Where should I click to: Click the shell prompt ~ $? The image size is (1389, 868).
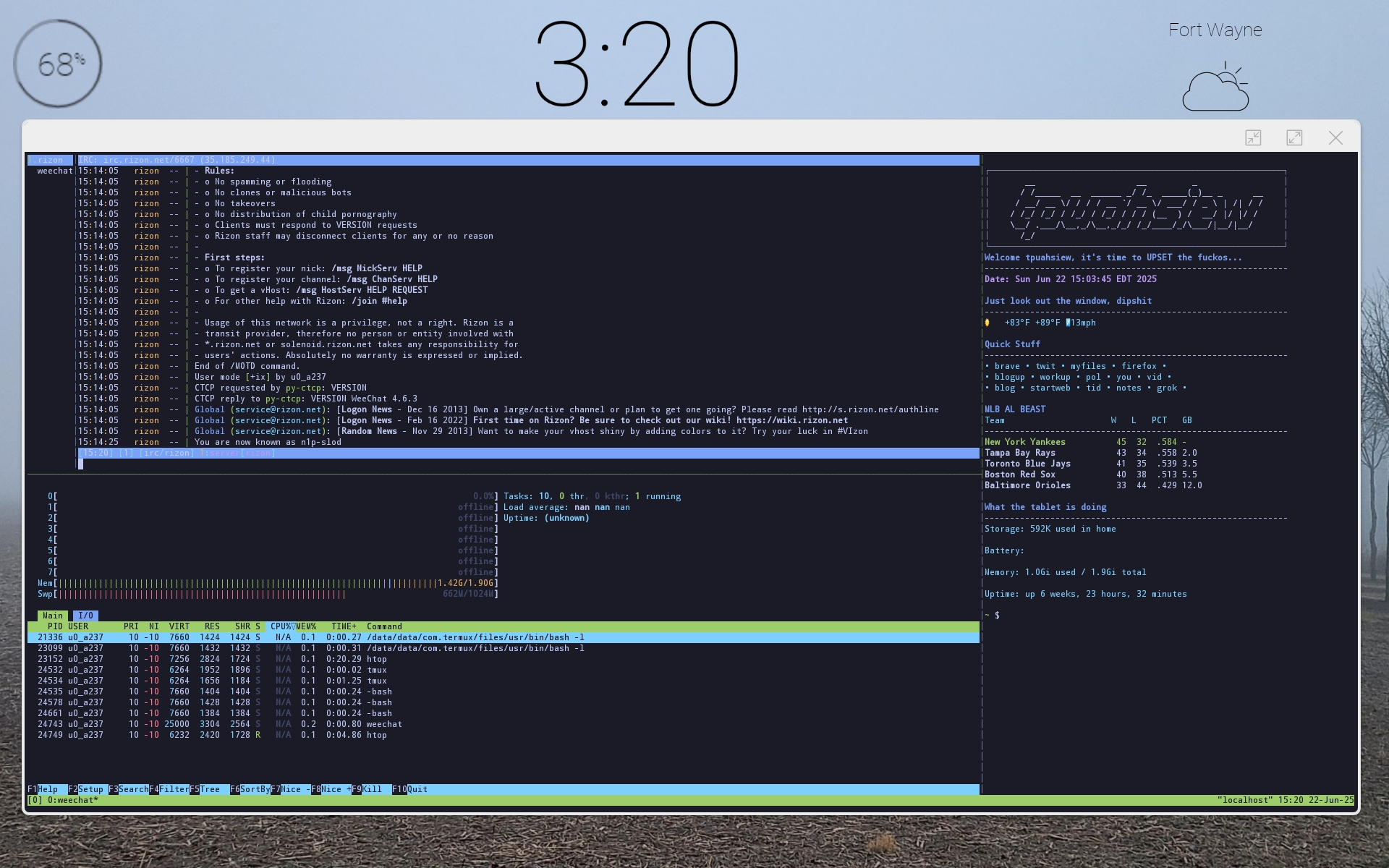tap(992, 616)
